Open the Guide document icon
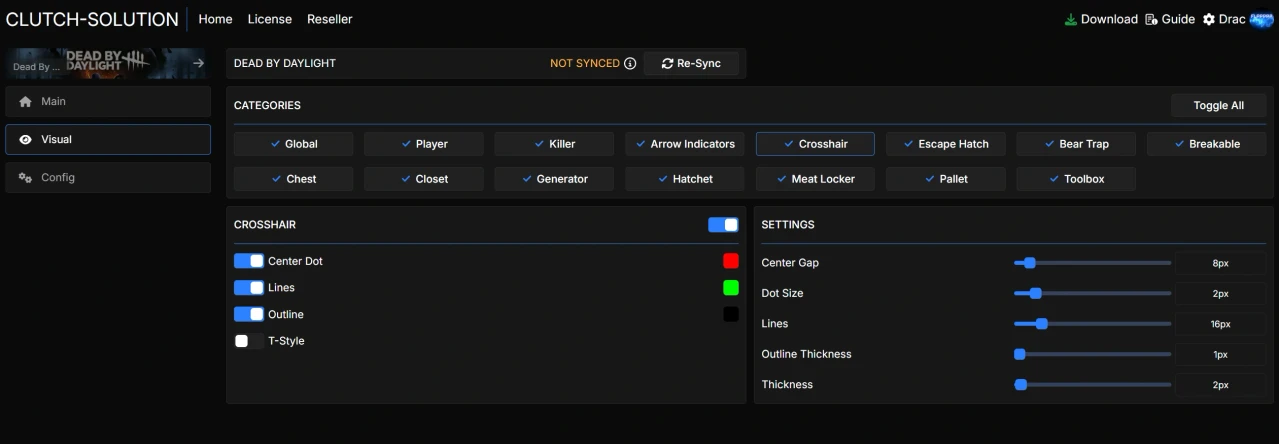This screenshot has width=1279, height=444. pyautogui.click(x=1151, y=19)
